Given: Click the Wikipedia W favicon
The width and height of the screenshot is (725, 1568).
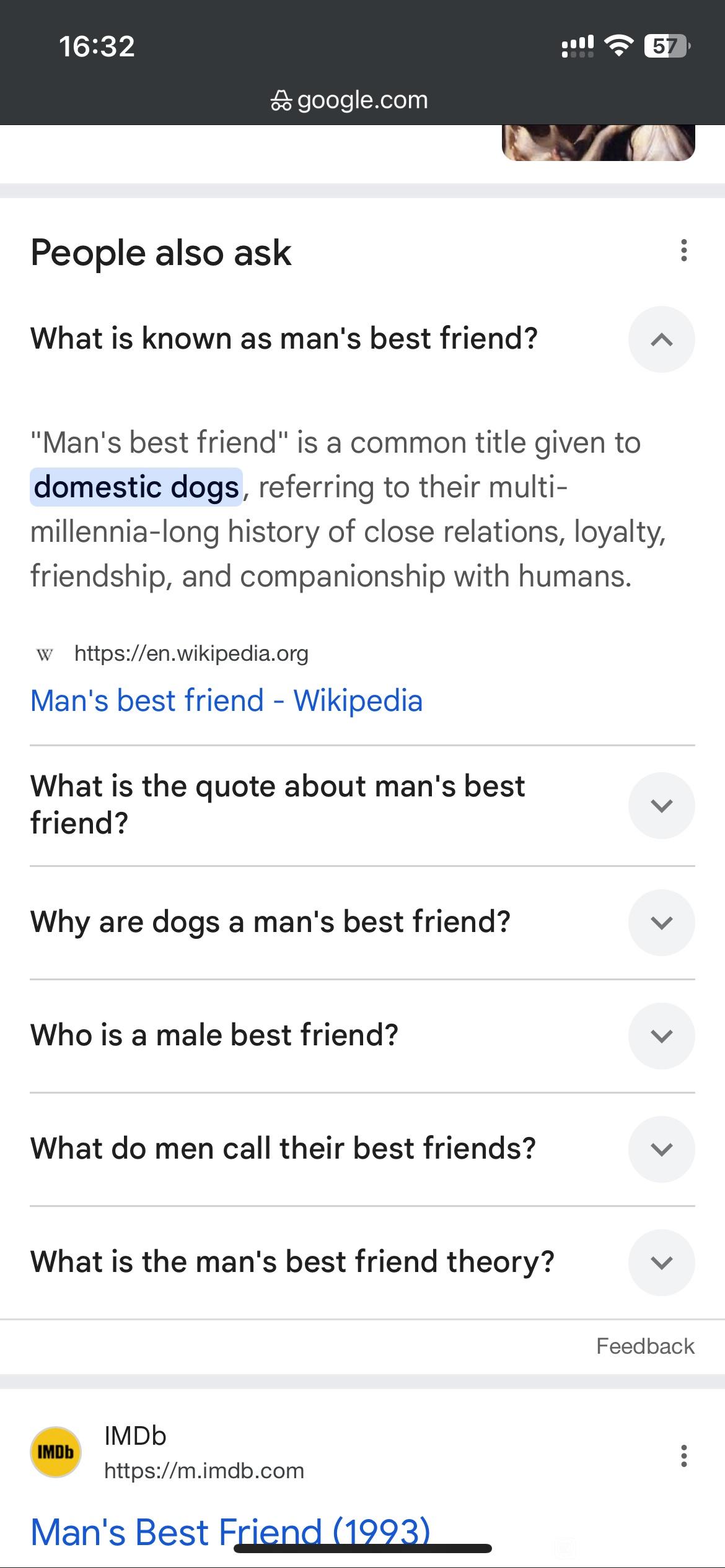Looking at the screenshot, I should (45, 655).
